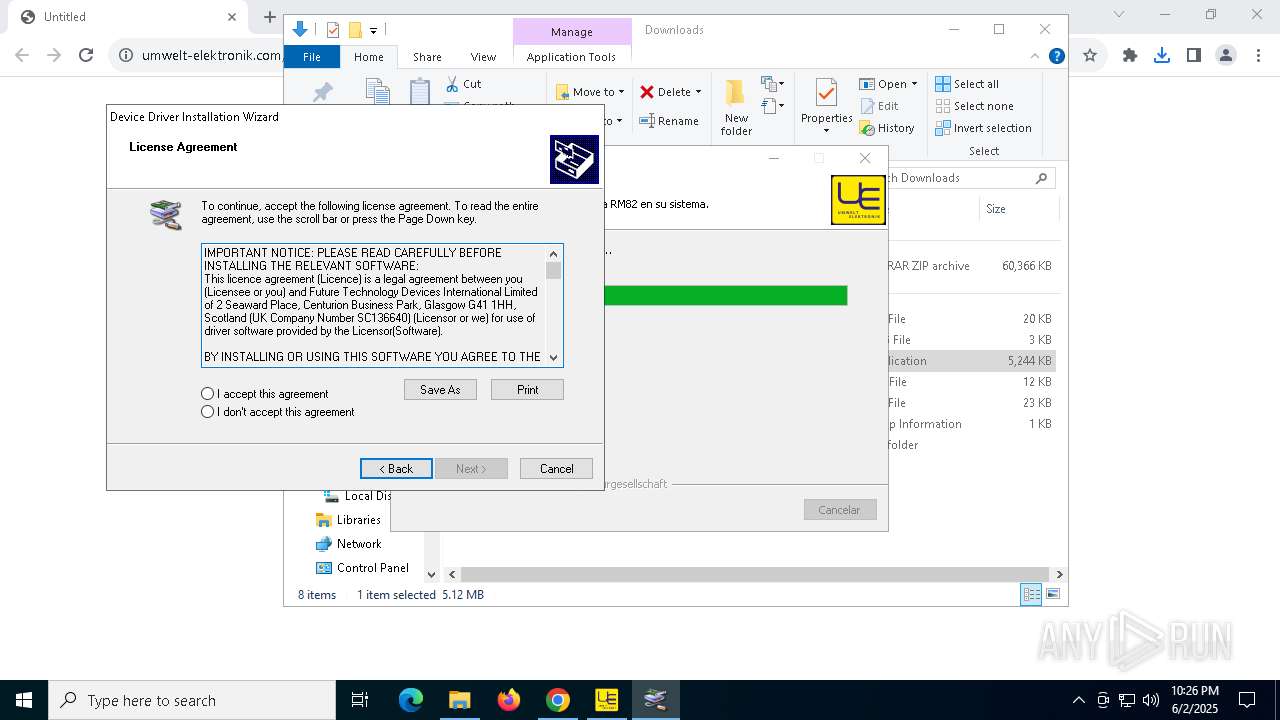Bookmark this page with star icon
This screenshot has height=720, width=1280.
pos(1090,56)
